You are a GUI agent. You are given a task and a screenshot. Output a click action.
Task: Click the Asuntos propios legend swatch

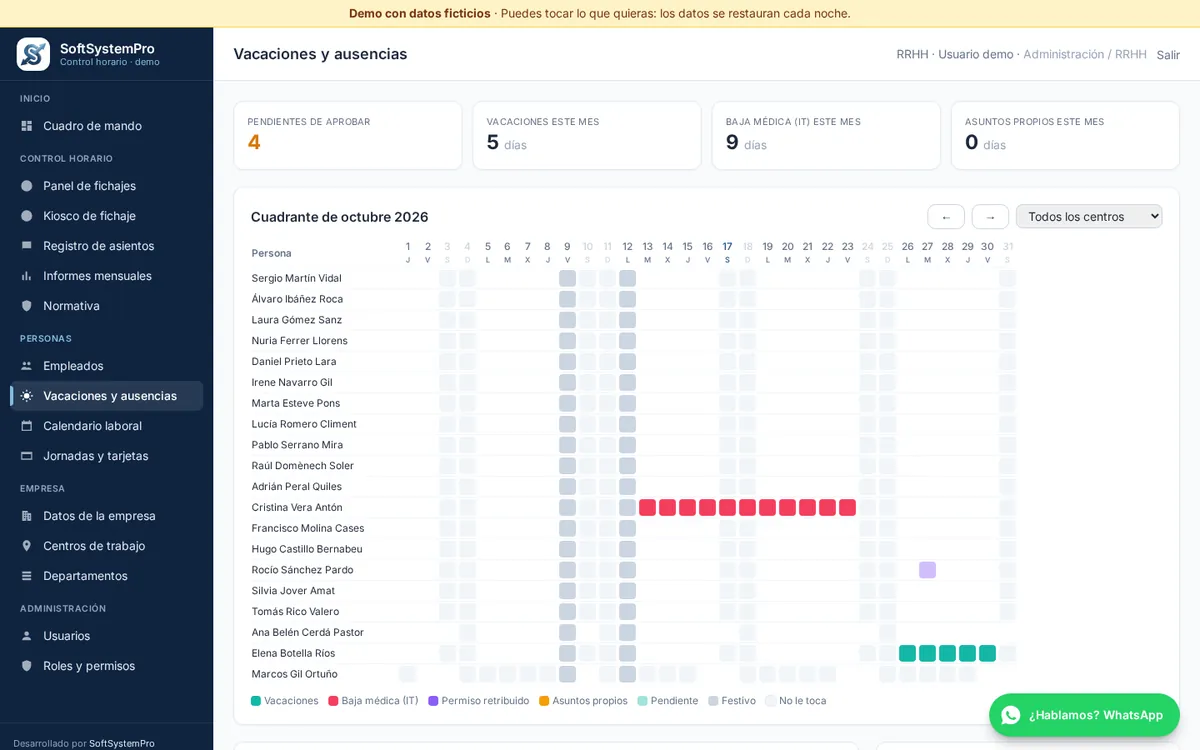click(544, 701)
